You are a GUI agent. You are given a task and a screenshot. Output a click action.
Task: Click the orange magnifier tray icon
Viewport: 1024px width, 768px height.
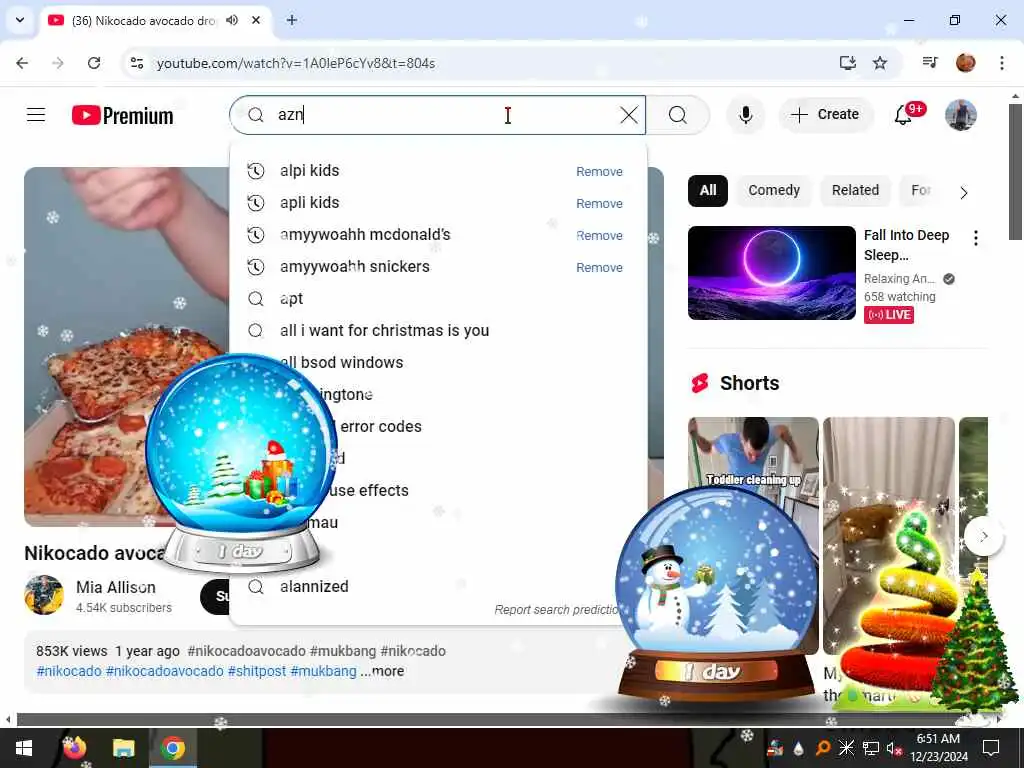(x=823, y=748)
